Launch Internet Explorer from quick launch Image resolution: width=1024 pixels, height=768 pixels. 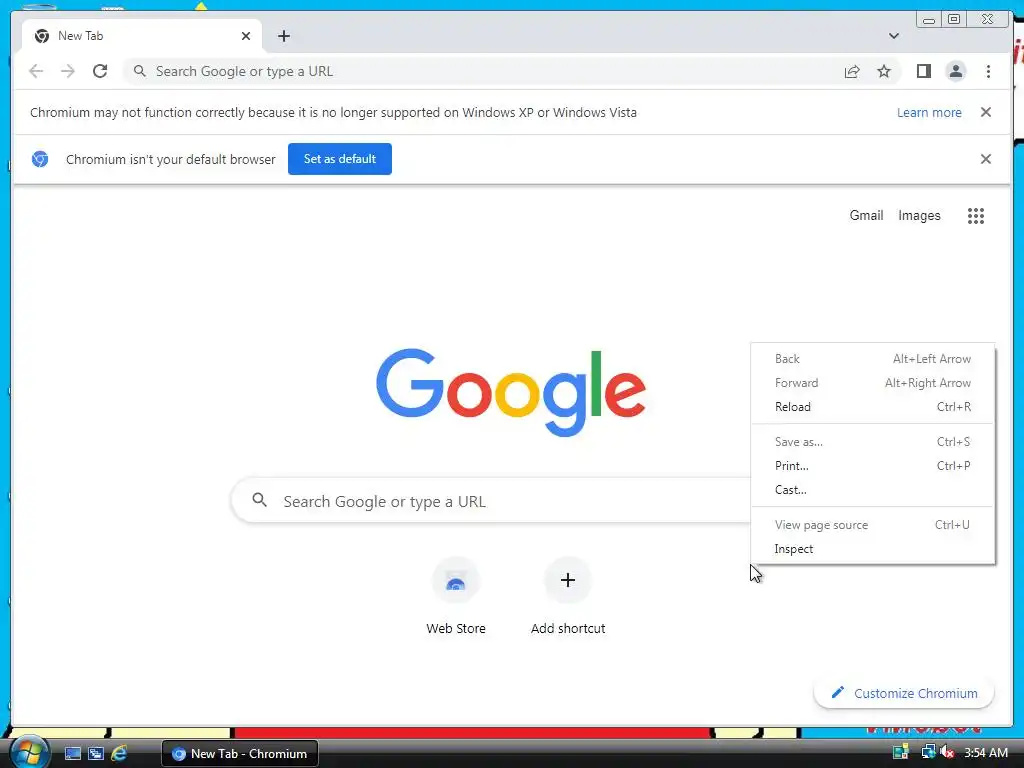[x=119, y=754]
